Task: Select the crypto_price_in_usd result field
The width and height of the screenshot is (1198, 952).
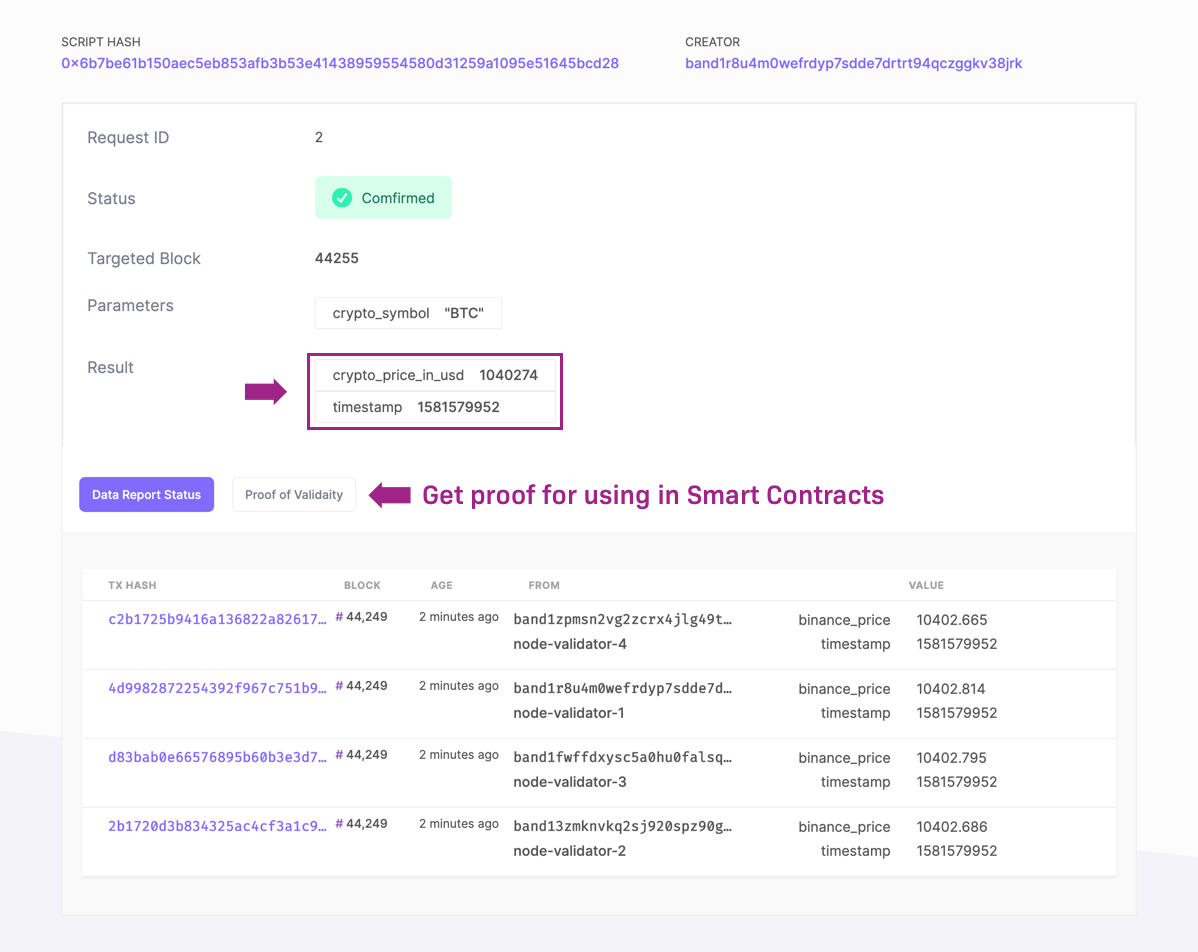Action: click(x=435, y=375)
